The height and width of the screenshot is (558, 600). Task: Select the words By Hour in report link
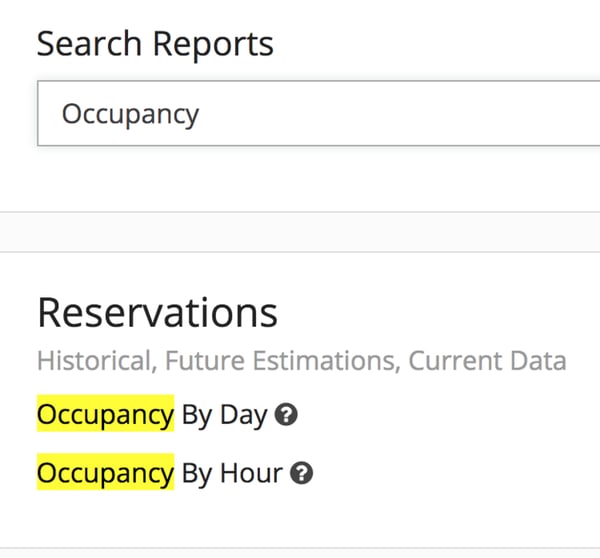tap(232, 474)
